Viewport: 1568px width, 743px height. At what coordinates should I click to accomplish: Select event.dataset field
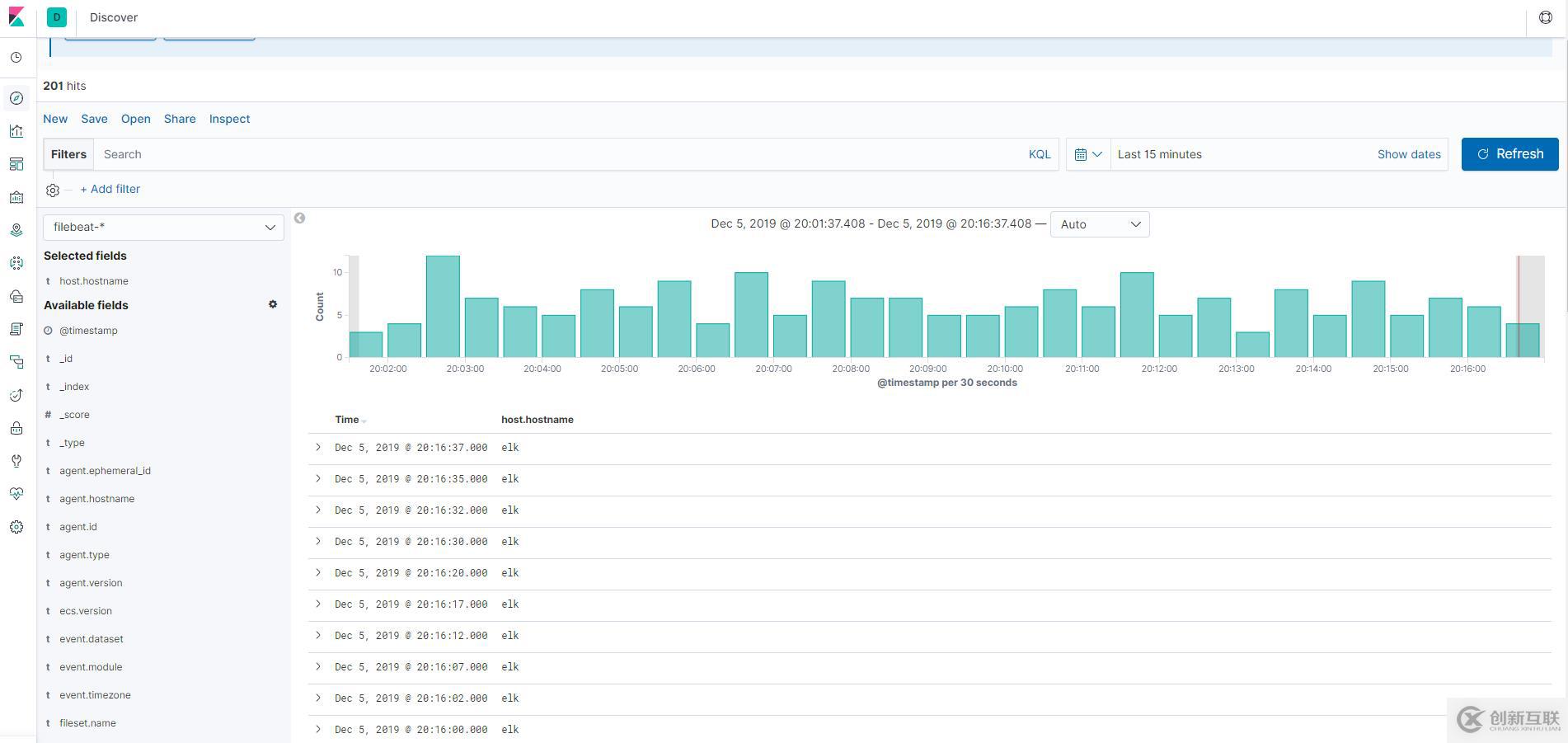click(92, 639)
